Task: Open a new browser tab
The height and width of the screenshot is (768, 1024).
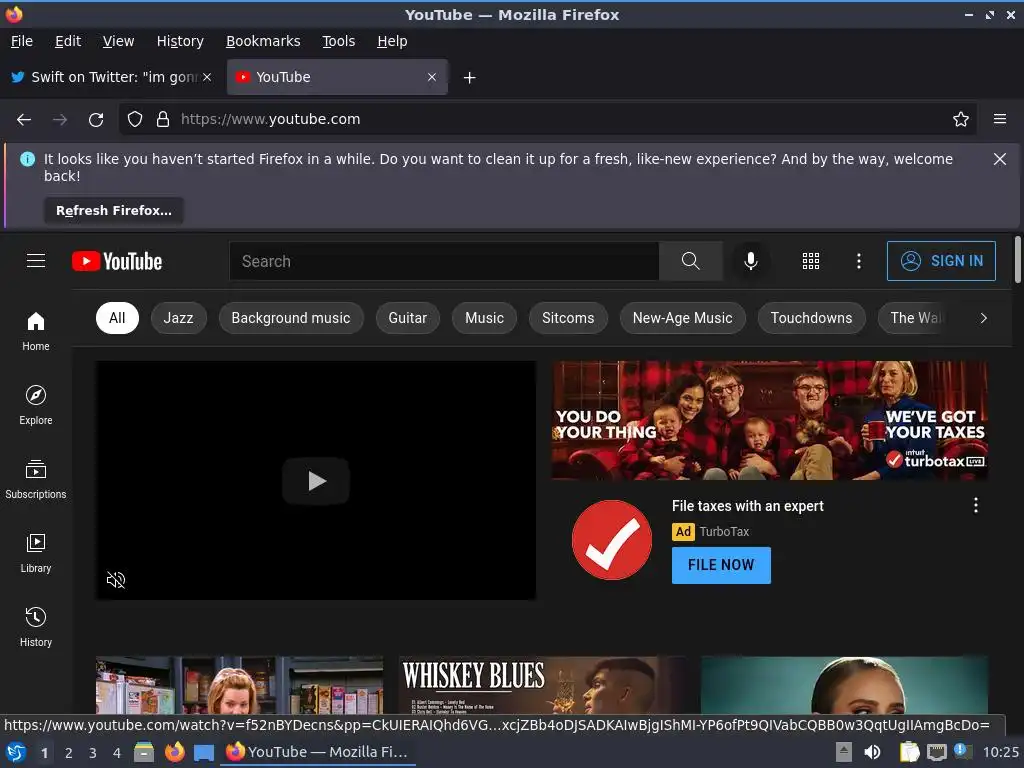Action: 470,78
